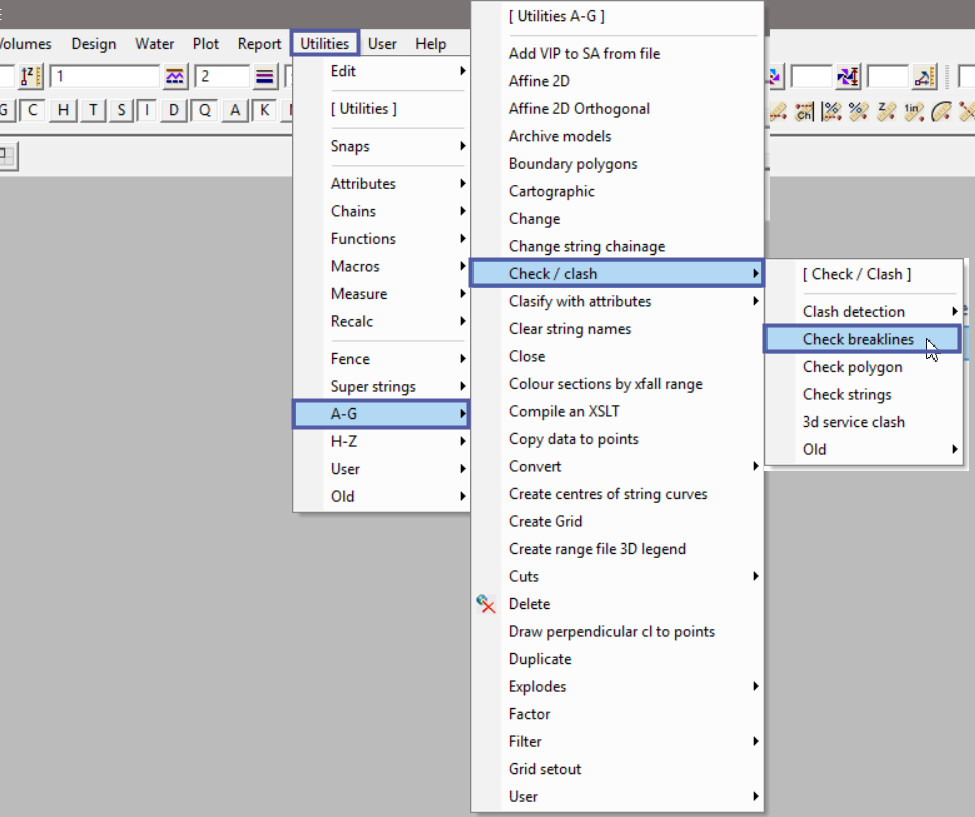Screen dimensions: 975x817
Task: Click the 1in slope measure icon
Action: point(913,111)
